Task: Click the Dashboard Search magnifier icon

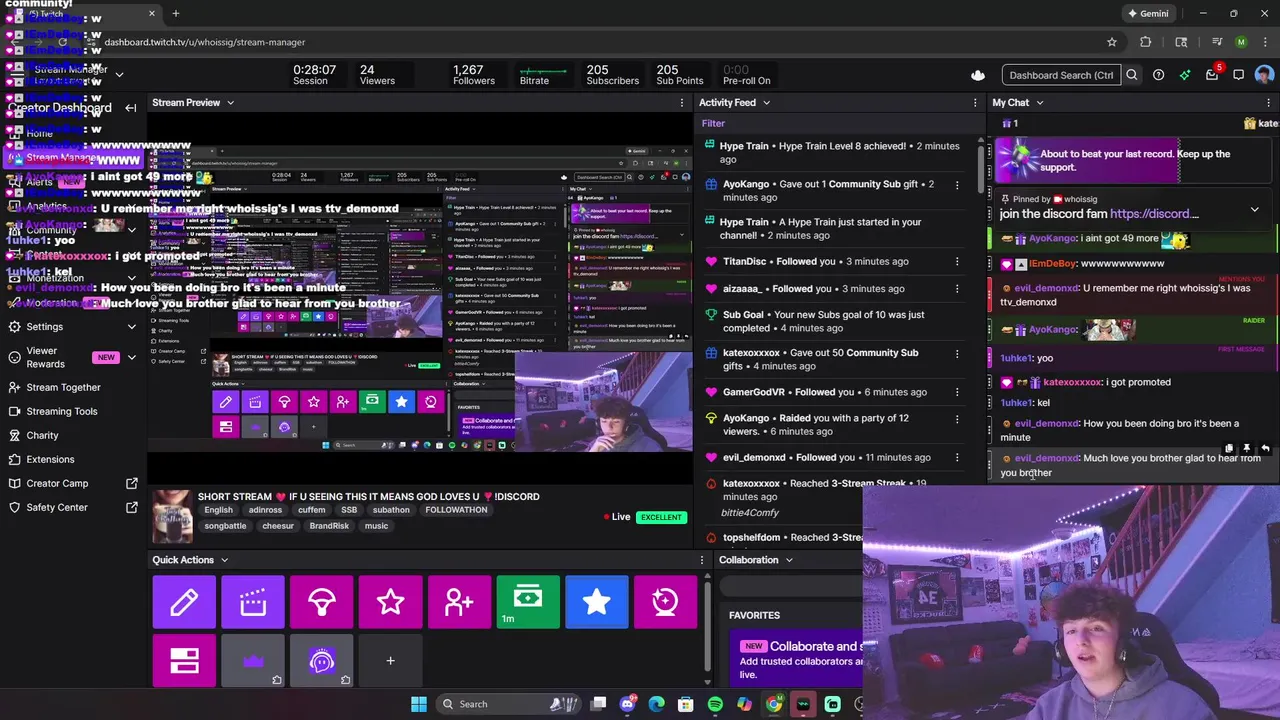Action: tap(1132, 75)
